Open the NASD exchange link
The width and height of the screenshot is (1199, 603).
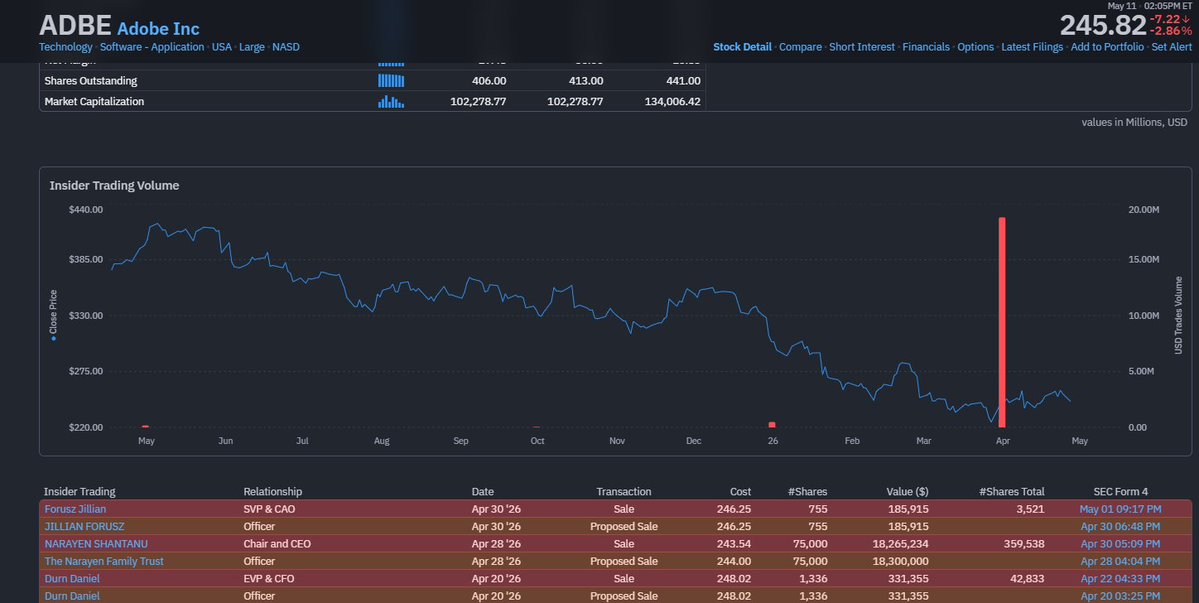(x=286, y=47)
